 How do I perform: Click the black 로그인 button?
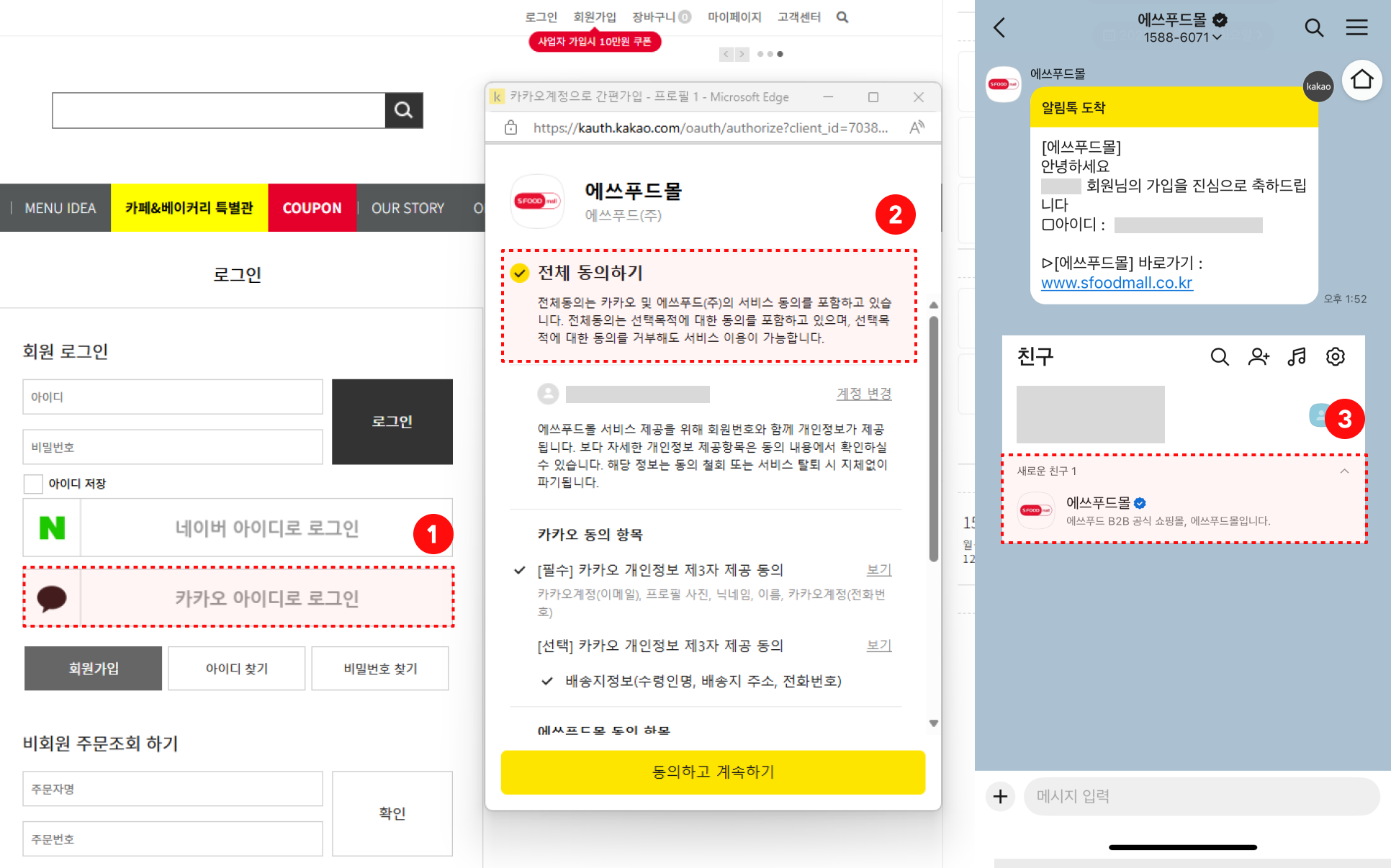(392, 422)
